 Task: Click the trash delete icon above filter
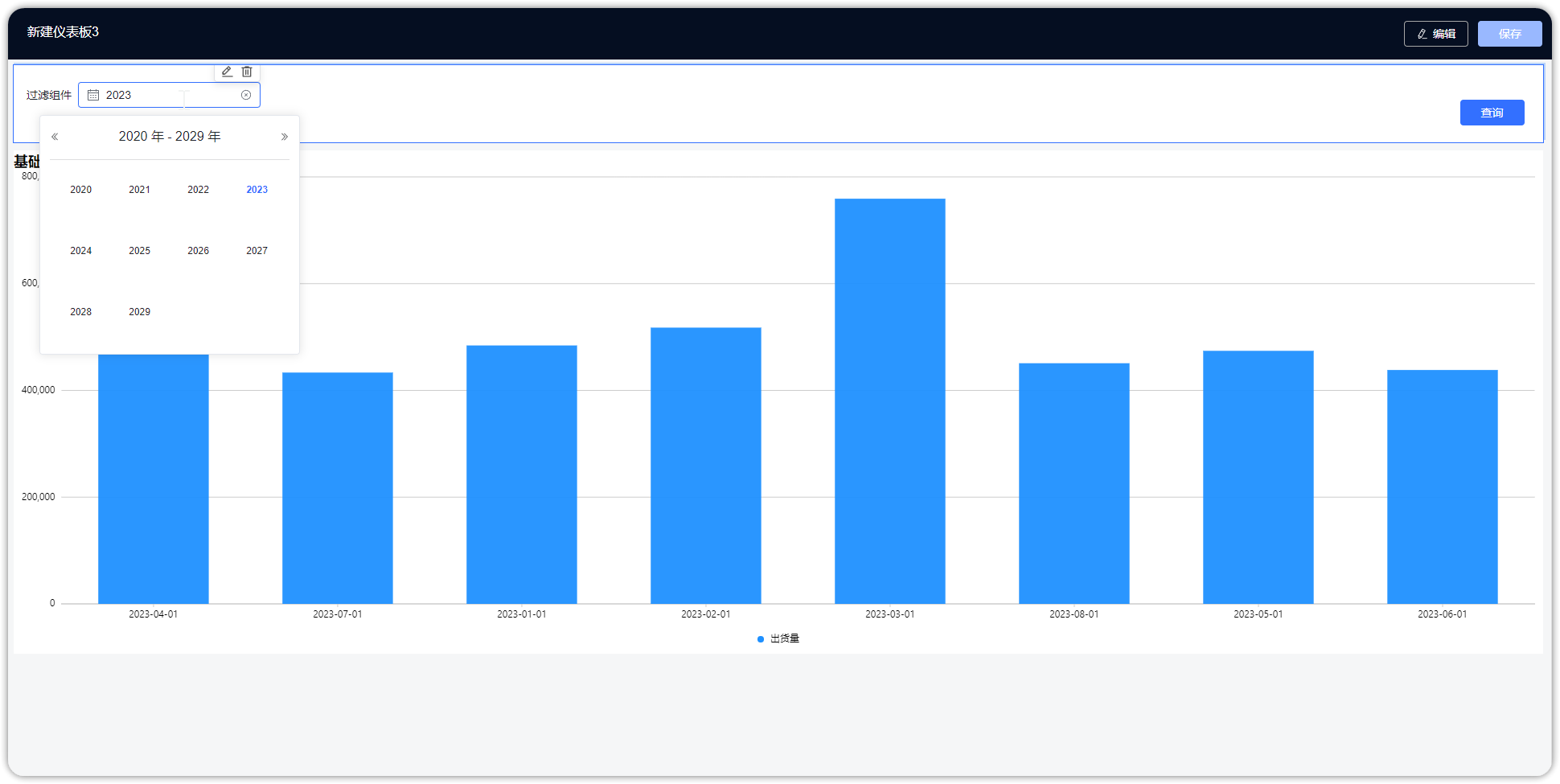click(247, 72)
